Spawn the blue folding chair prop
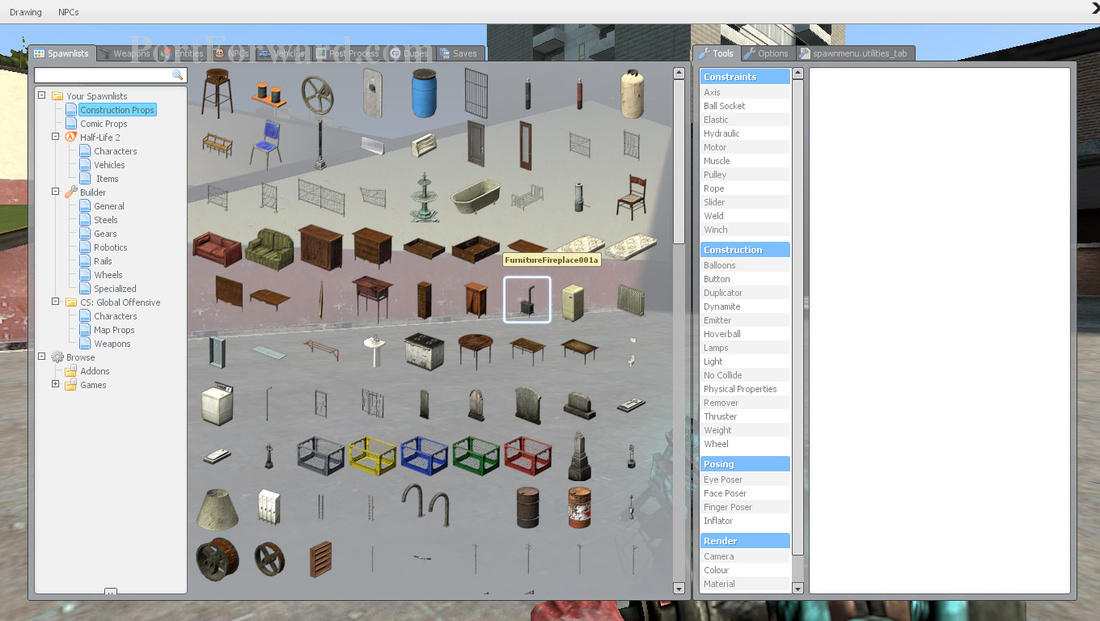1100x621 pixels. [267, 145]
